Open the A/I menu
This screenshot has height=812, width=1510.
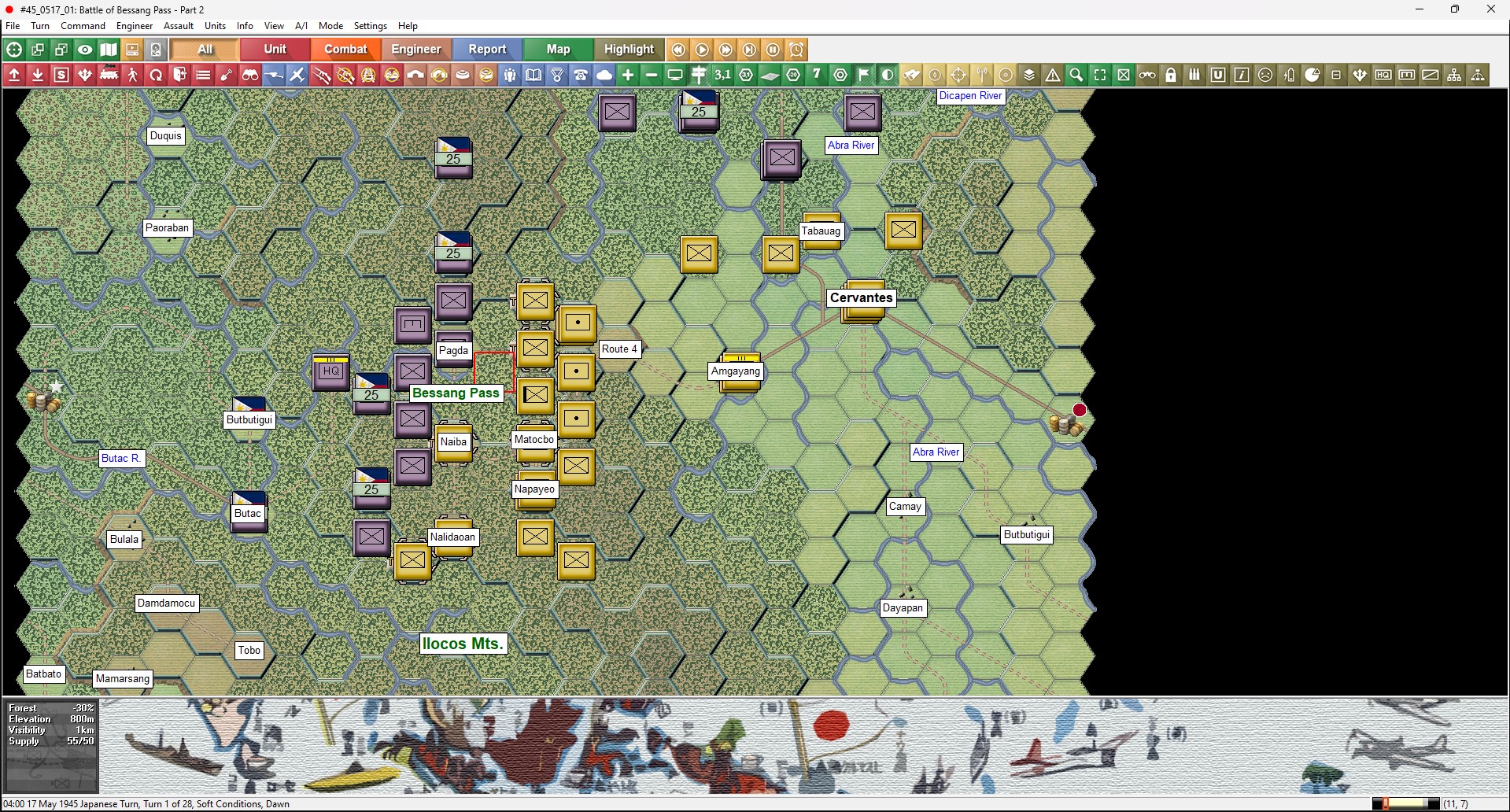coord(301,25)
